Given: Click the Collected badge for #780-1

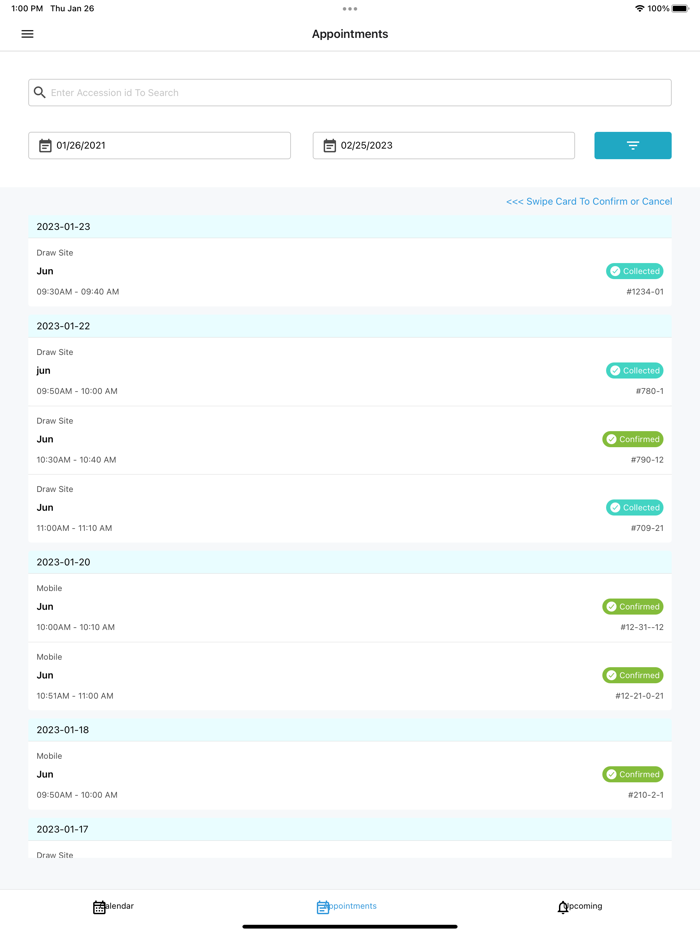Looking at the screenshot, I should click(x=634, y=371).
